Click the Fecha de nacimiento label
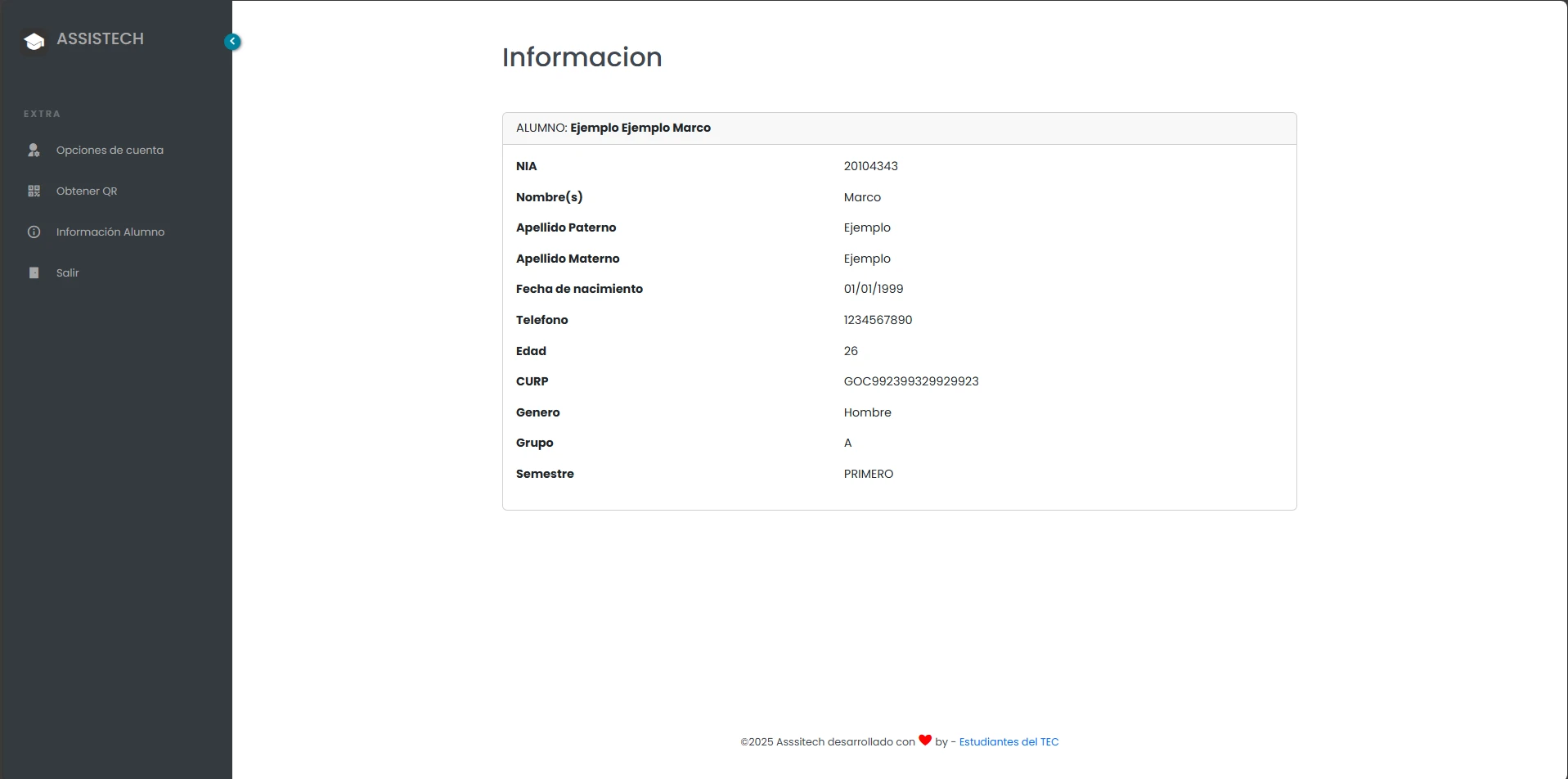Screen dimensions: 1568x779 point(579,289)
